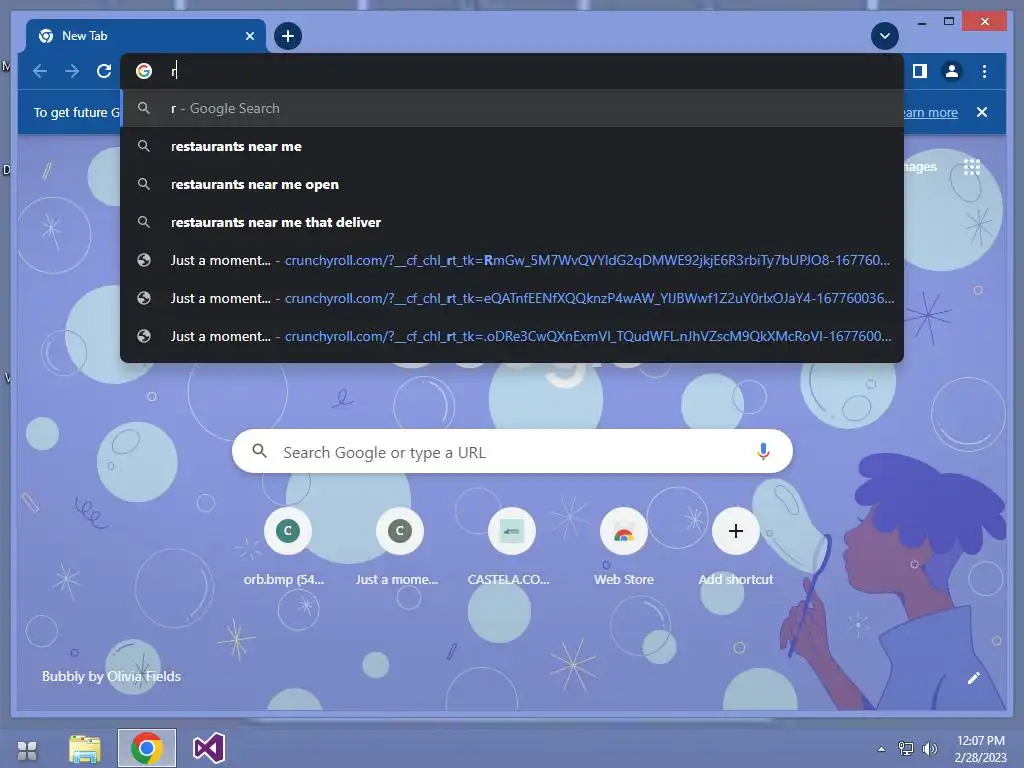The width and height of the screenshot is (1024, 768).
Task: Launch Visual Studio from taskbar
Action: coord(208,748)
